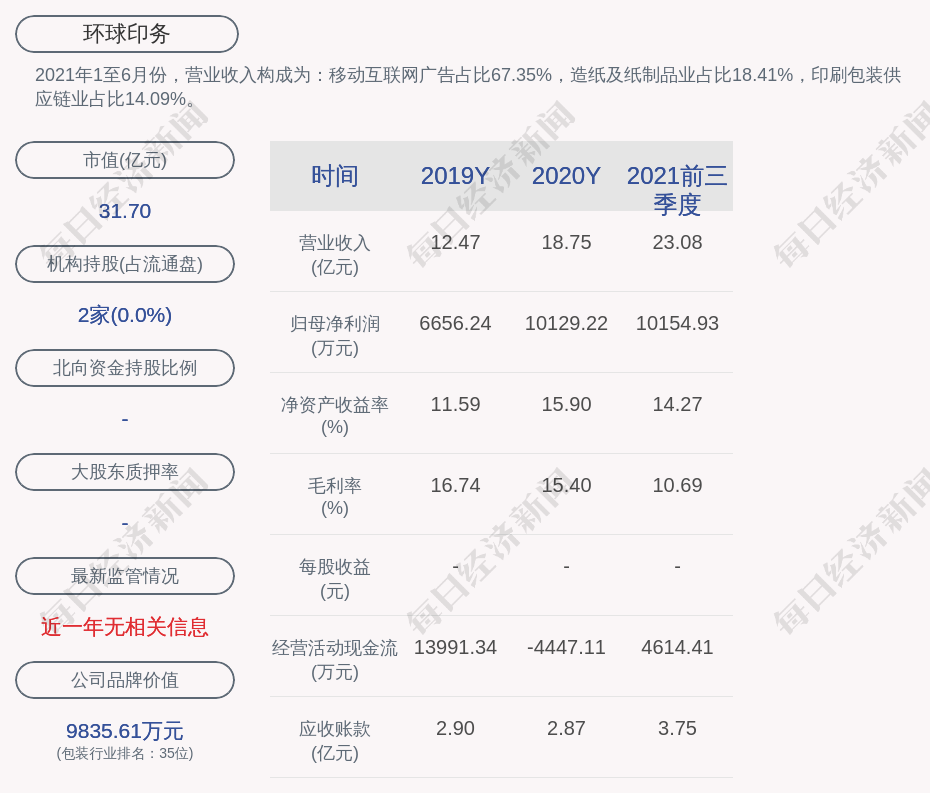Select ROE value 11.59

455,405
